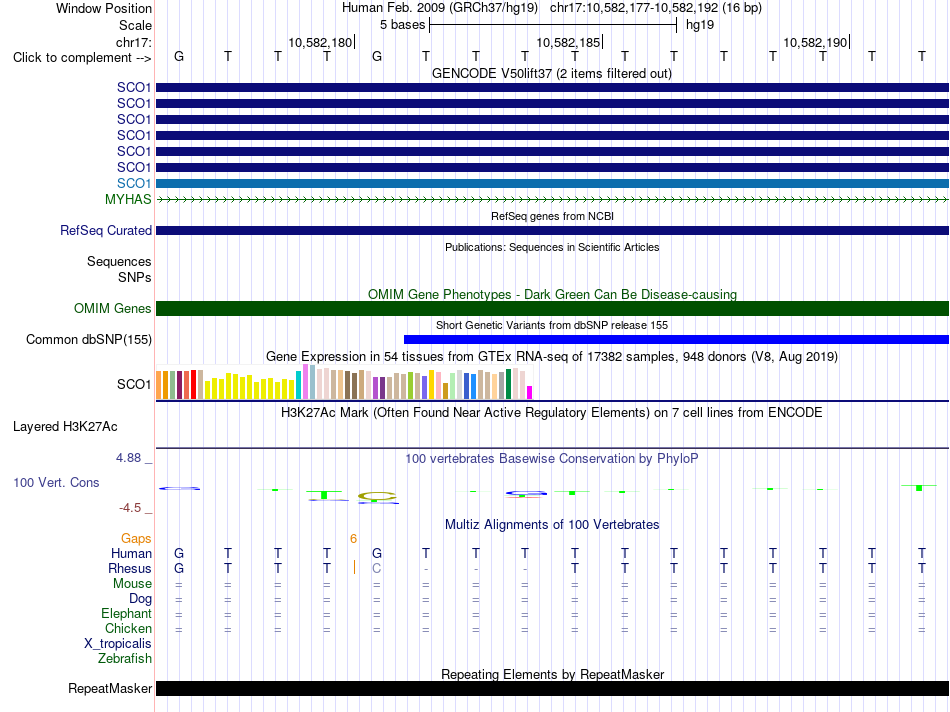Click the 10,582,185 ruler position marker

[569, 42]
